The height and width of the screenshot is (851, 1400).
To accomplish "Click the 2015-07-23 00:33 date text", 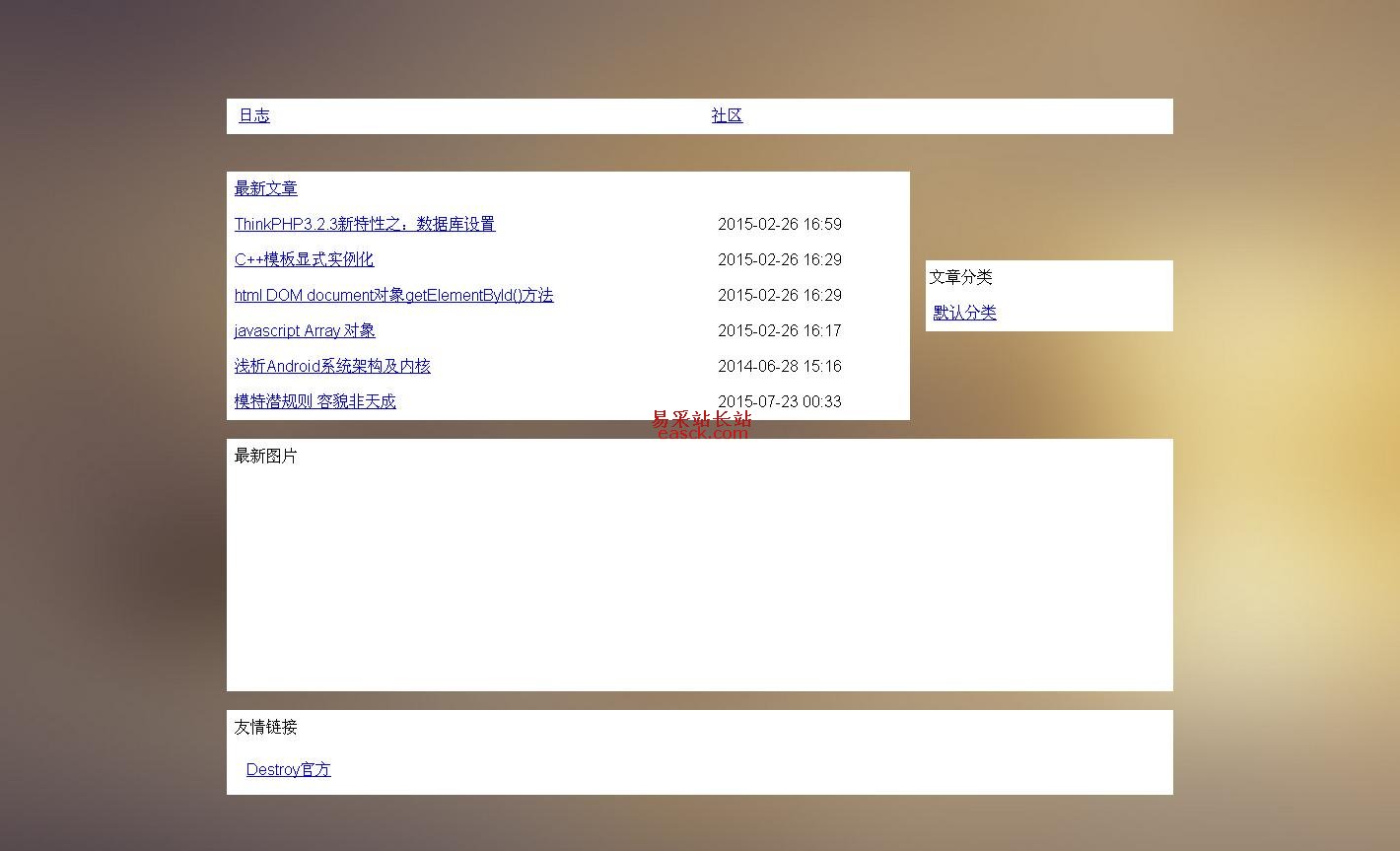I will [x=779, y=401].
